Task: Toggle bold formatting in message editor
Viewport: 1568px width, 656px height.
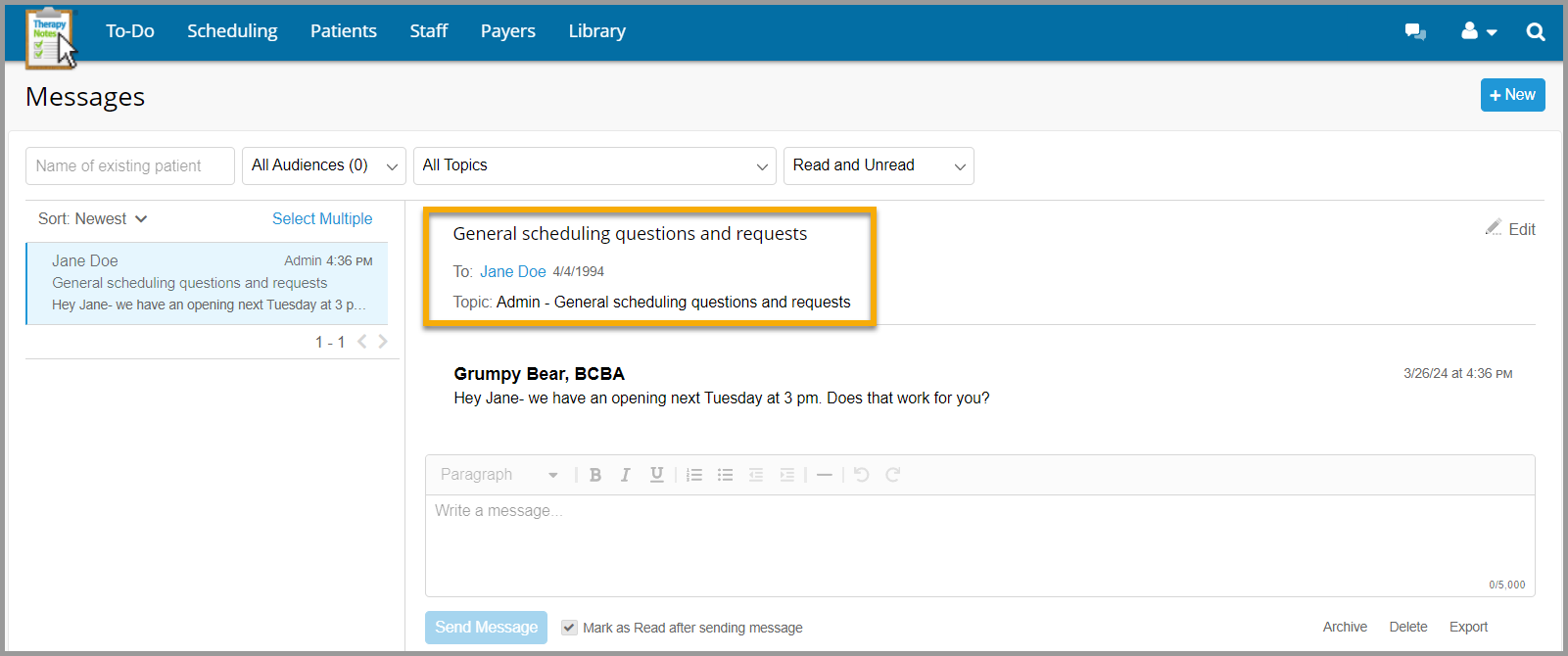Action: [x=594, y=475]
